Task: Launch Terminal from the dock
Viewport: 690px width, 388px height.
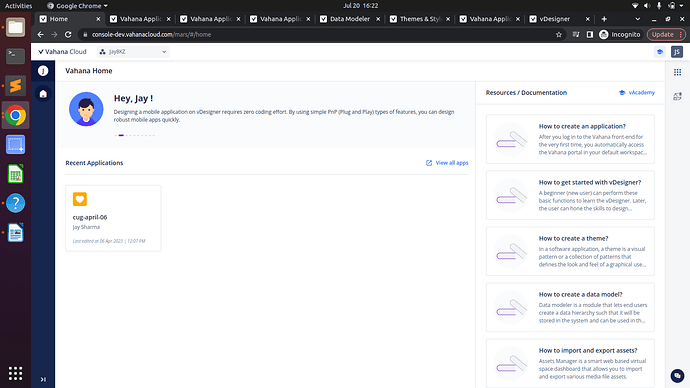Action: (x=15, y=56)
